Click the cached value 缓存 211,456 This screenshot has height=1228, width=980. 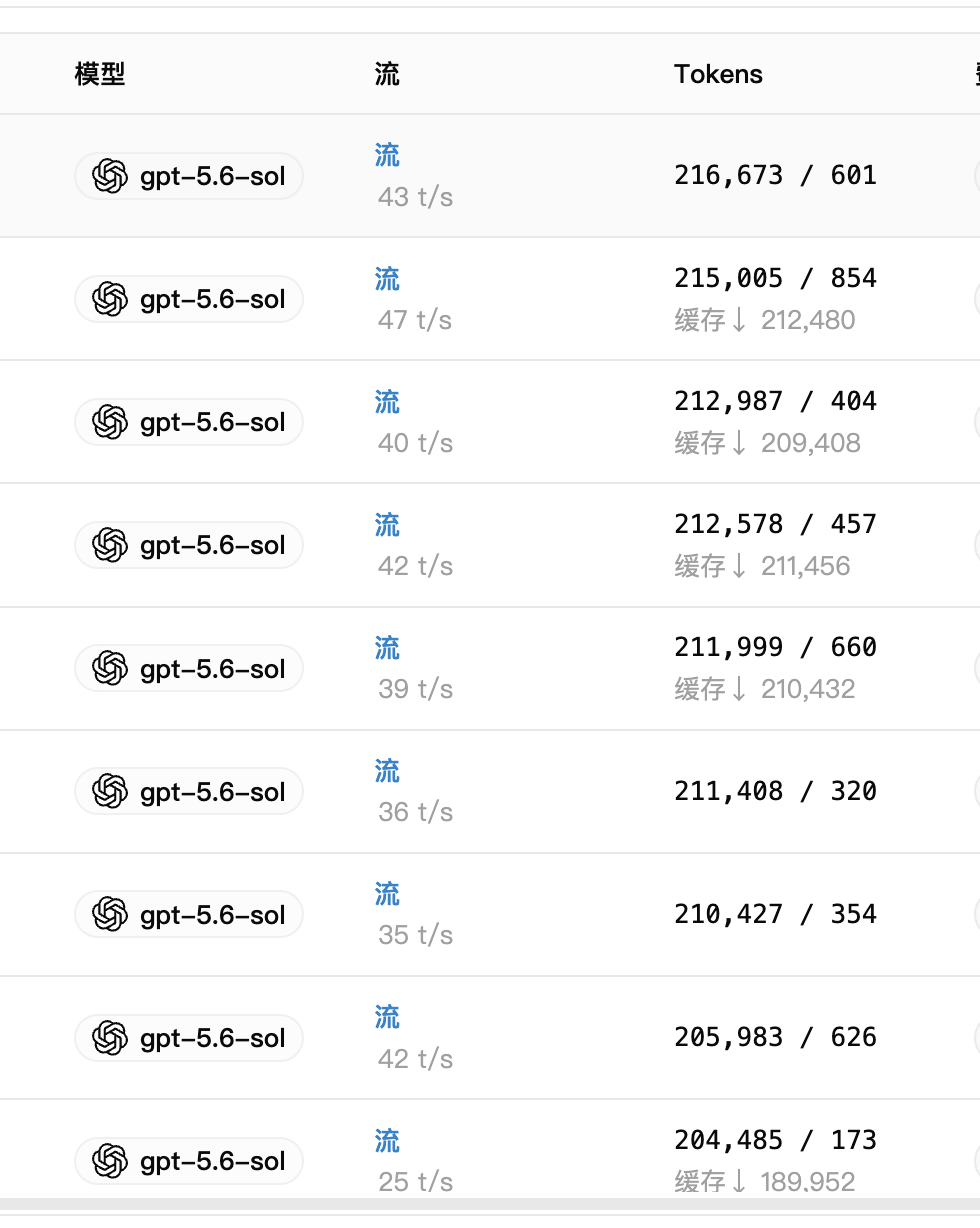762,566
